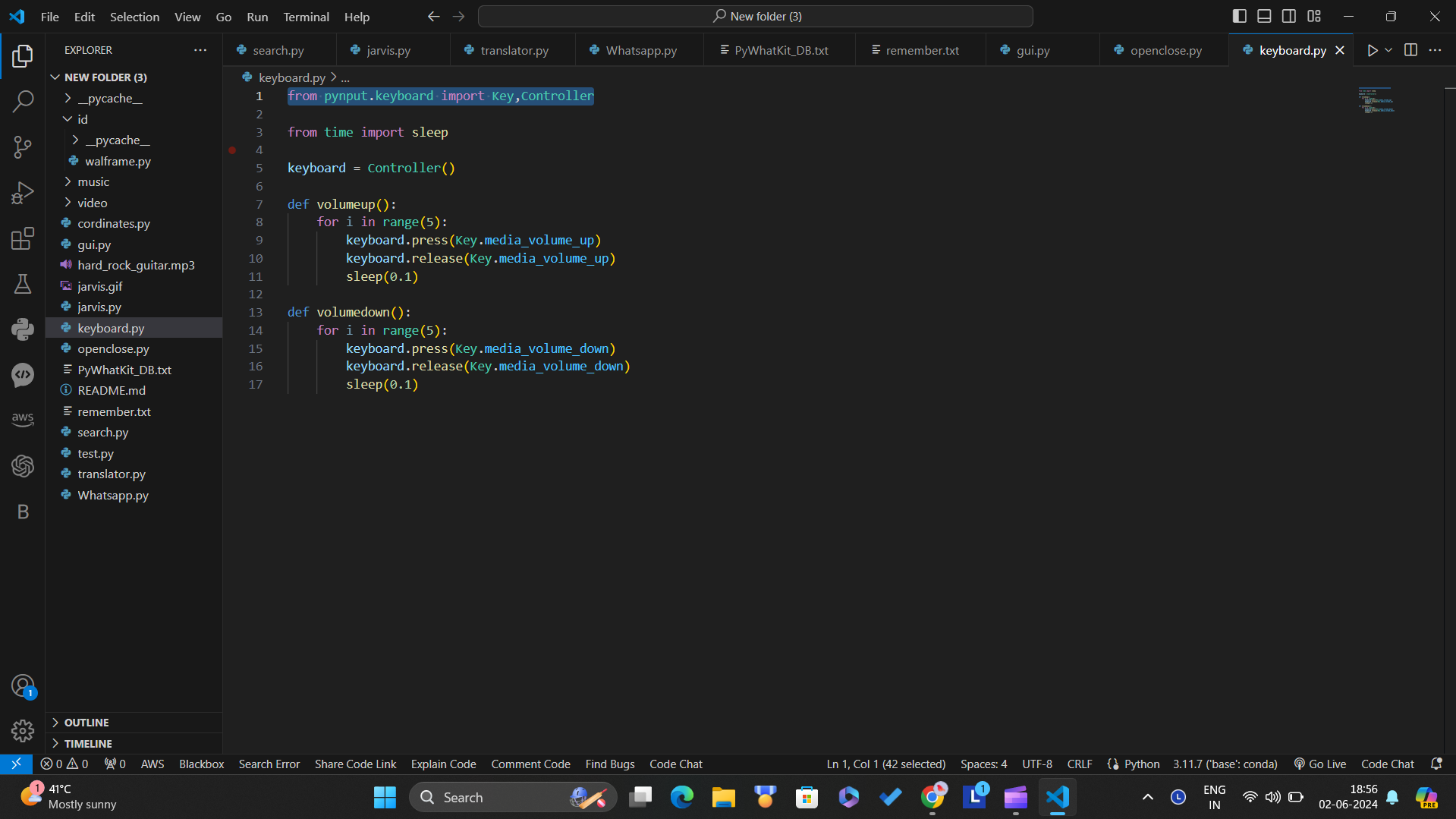Collapse the id folder

coord(82,119)
